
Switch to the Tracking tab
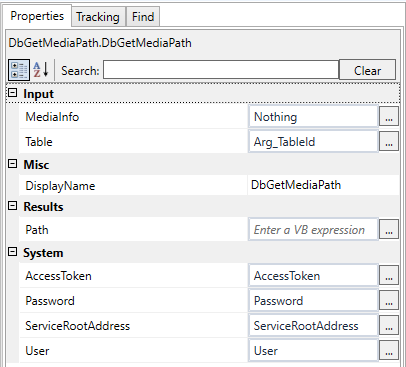pyautogui.click(x=98, y=17)
